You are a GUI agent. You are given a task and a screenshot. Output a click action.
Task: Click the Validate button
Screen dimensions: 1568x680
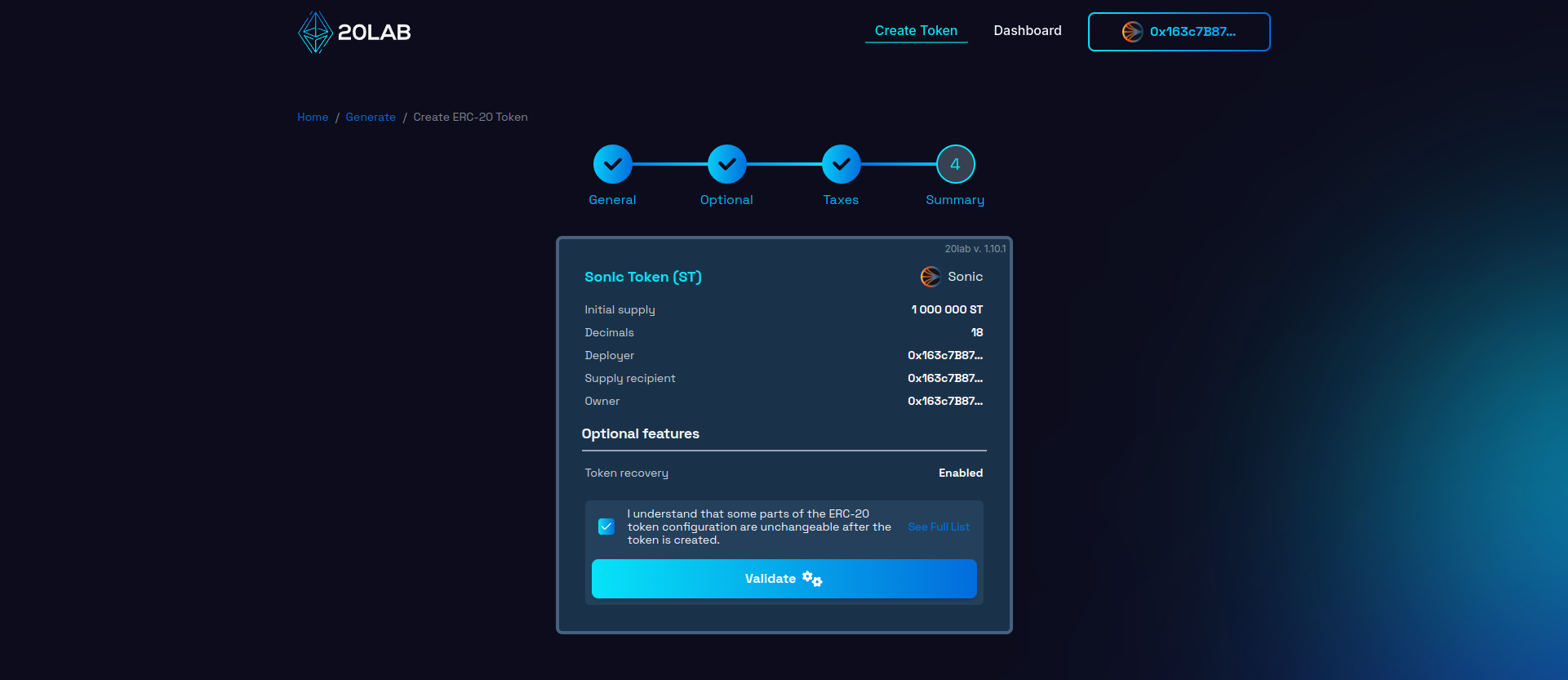(x=784, y=579)
